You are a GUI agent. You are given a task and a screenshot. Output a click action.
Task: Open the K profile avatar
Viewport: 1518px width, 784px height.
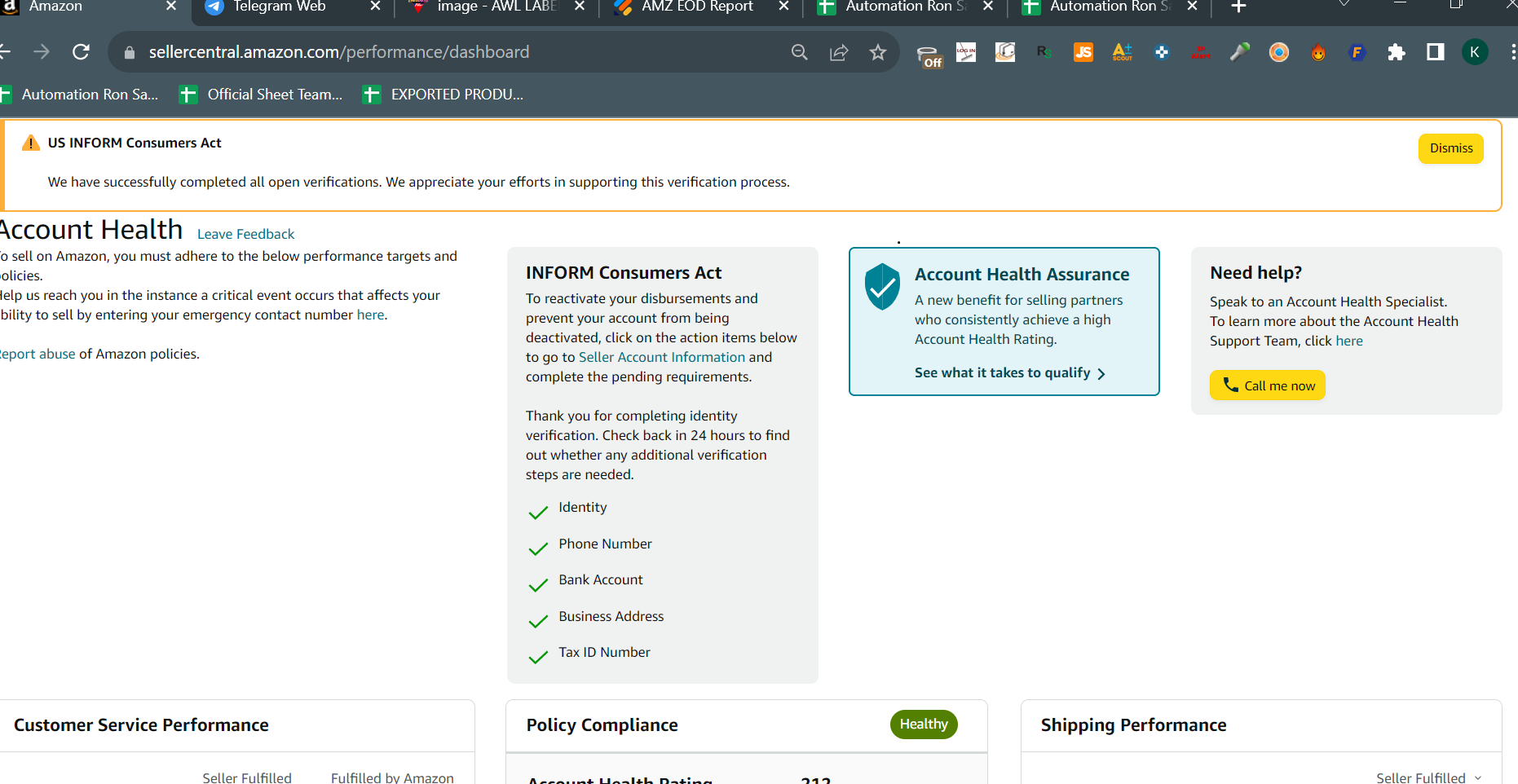[1475, 52]
